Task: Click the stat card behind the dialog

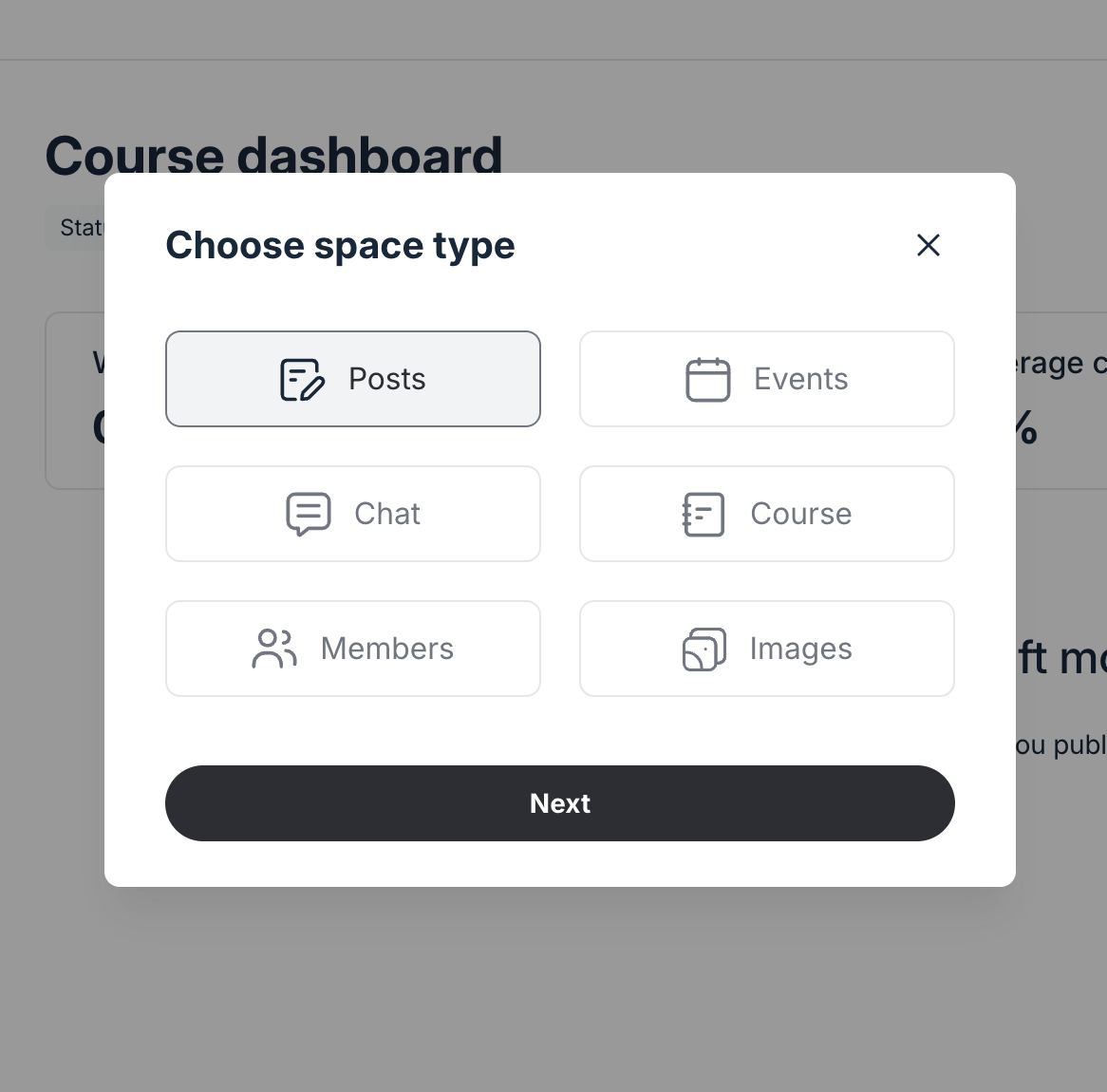Action: tap(76, 399)
